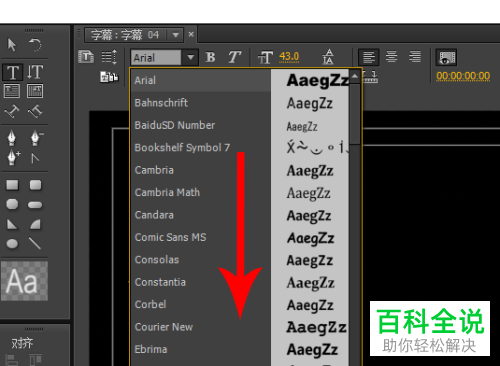The height and width of the screenshot is (366, 500).
Task: Center align the text
Action: pyautogui.click(x=392, y=57)
